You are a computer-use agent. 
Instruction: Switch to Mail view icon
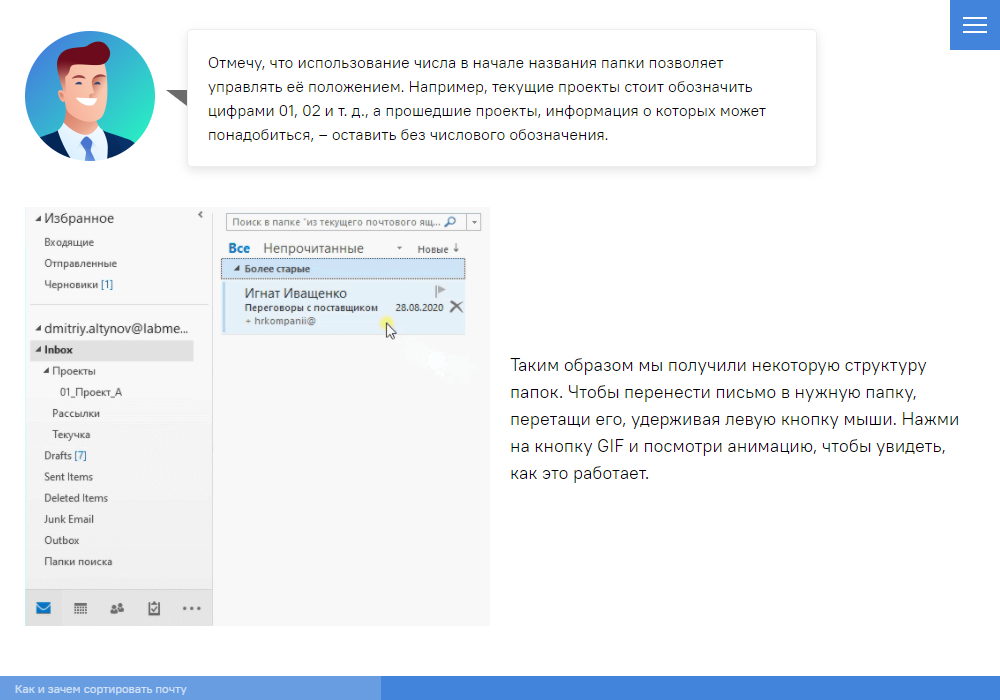(43, 608)
